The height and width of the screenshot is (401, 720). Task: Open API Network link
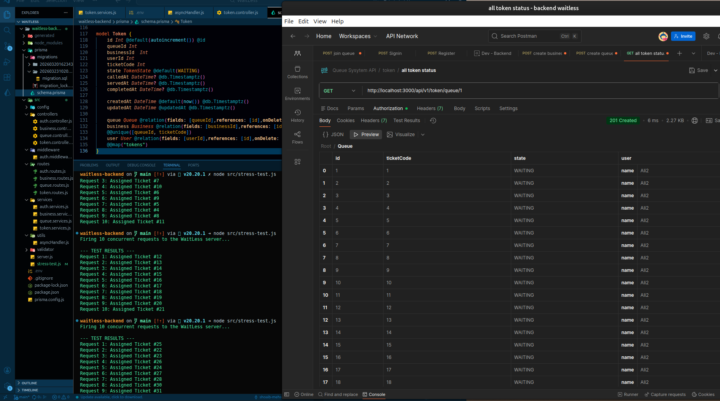[x=402, y=36]
